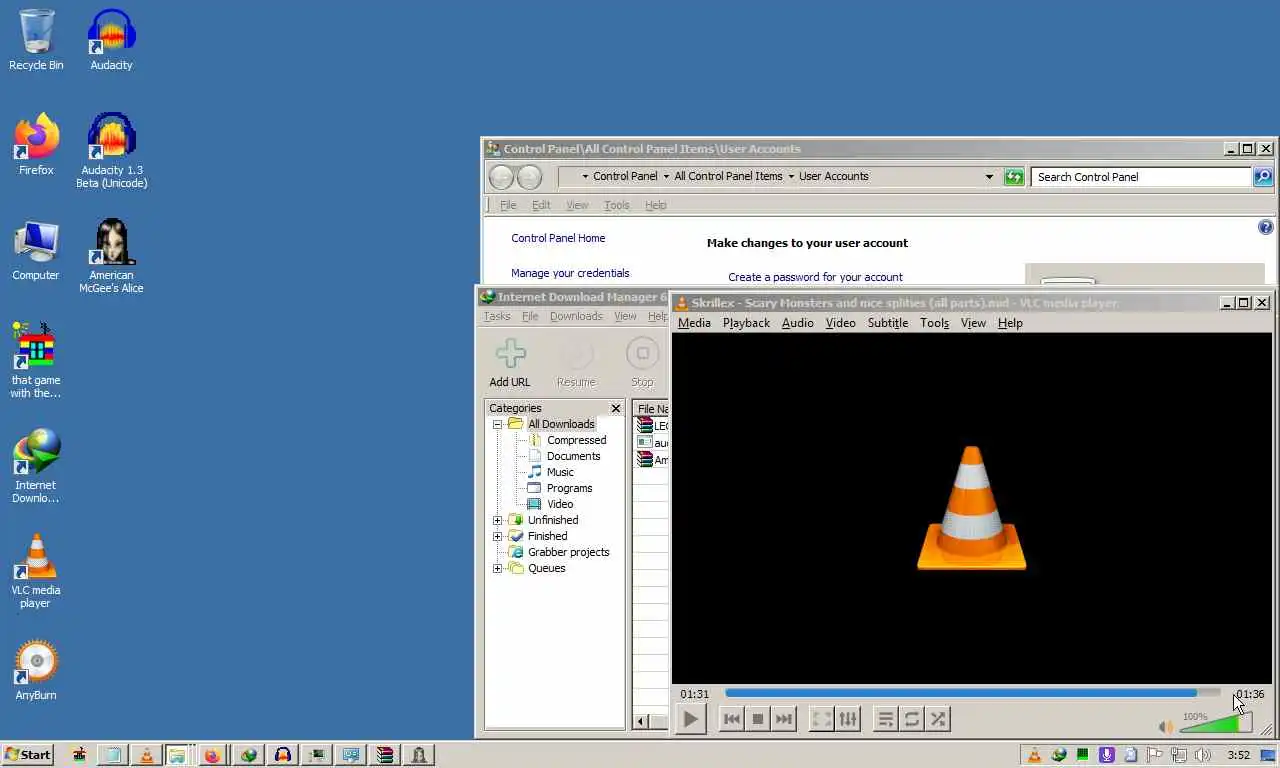Click the Search Control Panel field
The height and width of the screenshot is (768, 1280).
(1141, 177)
